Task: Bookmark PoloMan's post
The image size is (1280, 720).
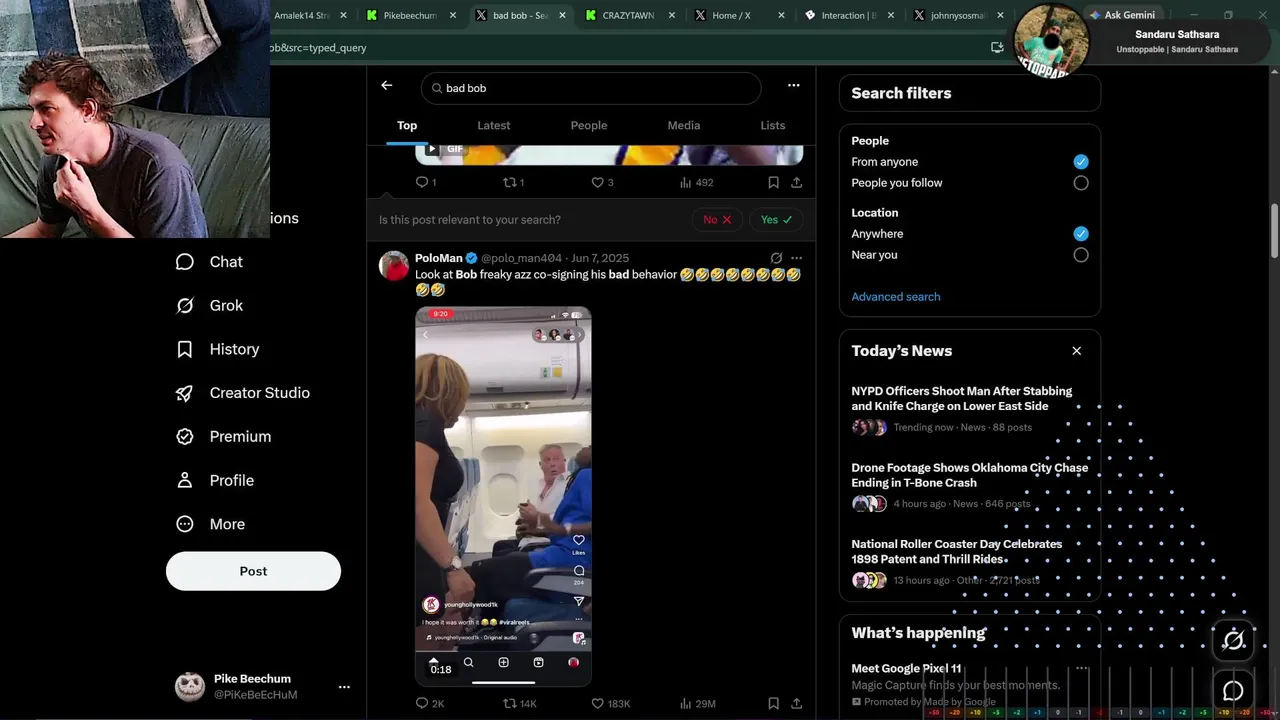Action: tap(773, 703)
